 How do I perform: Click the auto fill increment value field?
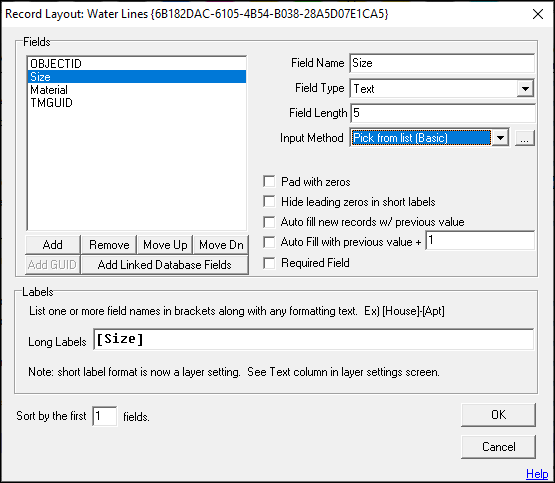pyautogui.click(x=480, y=241)
